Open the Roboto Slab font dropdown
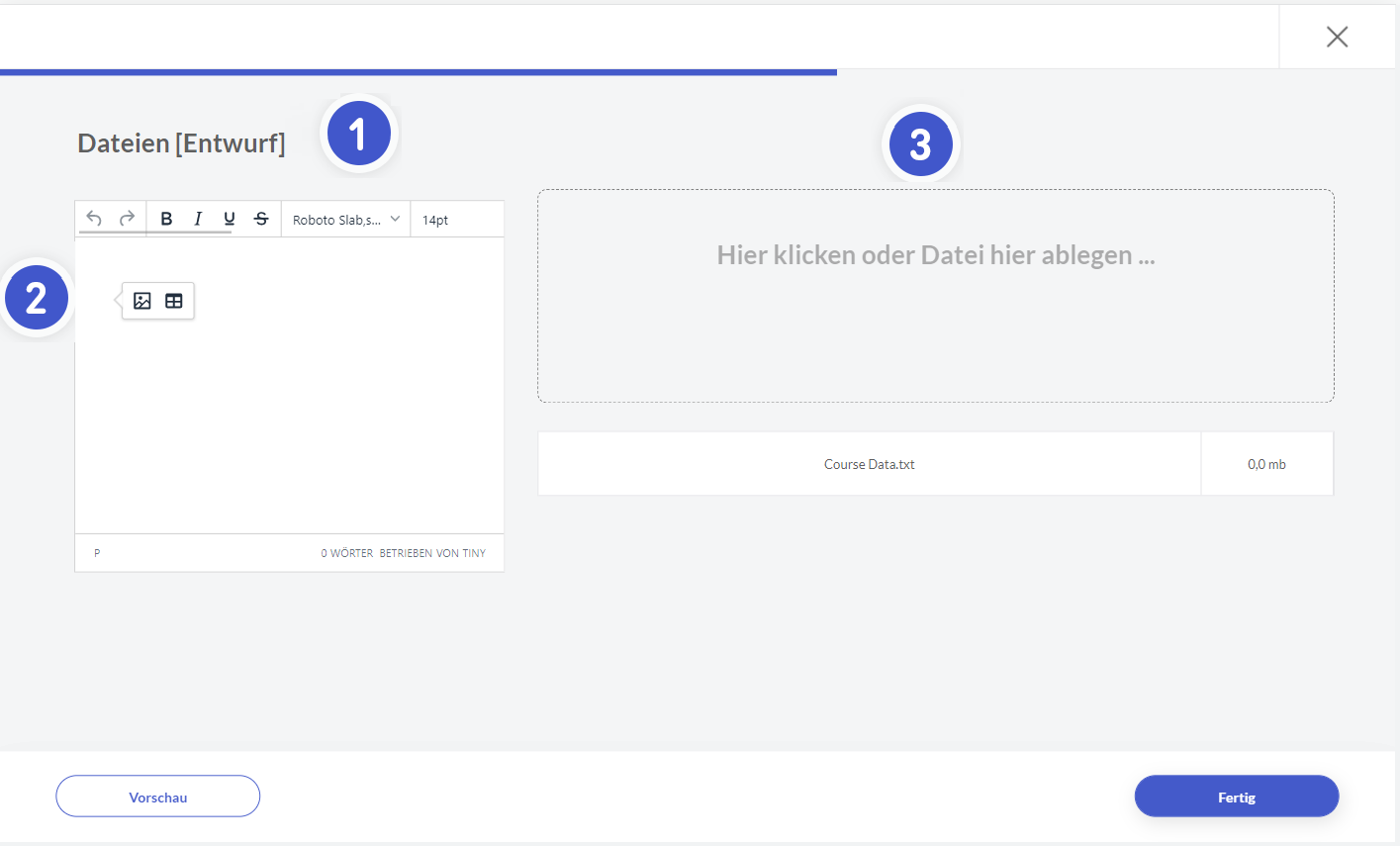Screen dimensions: 1400x846 345,220
